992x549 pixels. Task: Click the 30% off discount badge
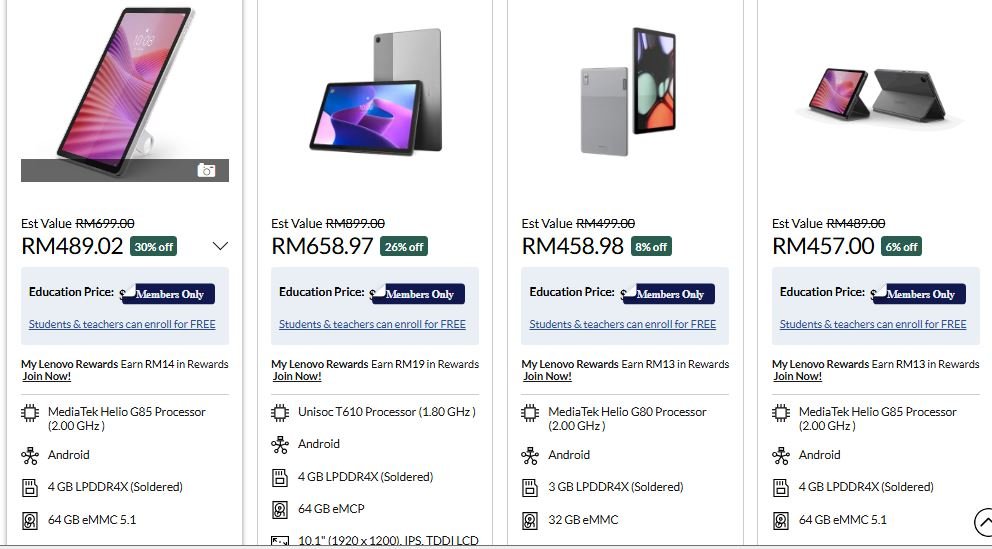point(153,247)
